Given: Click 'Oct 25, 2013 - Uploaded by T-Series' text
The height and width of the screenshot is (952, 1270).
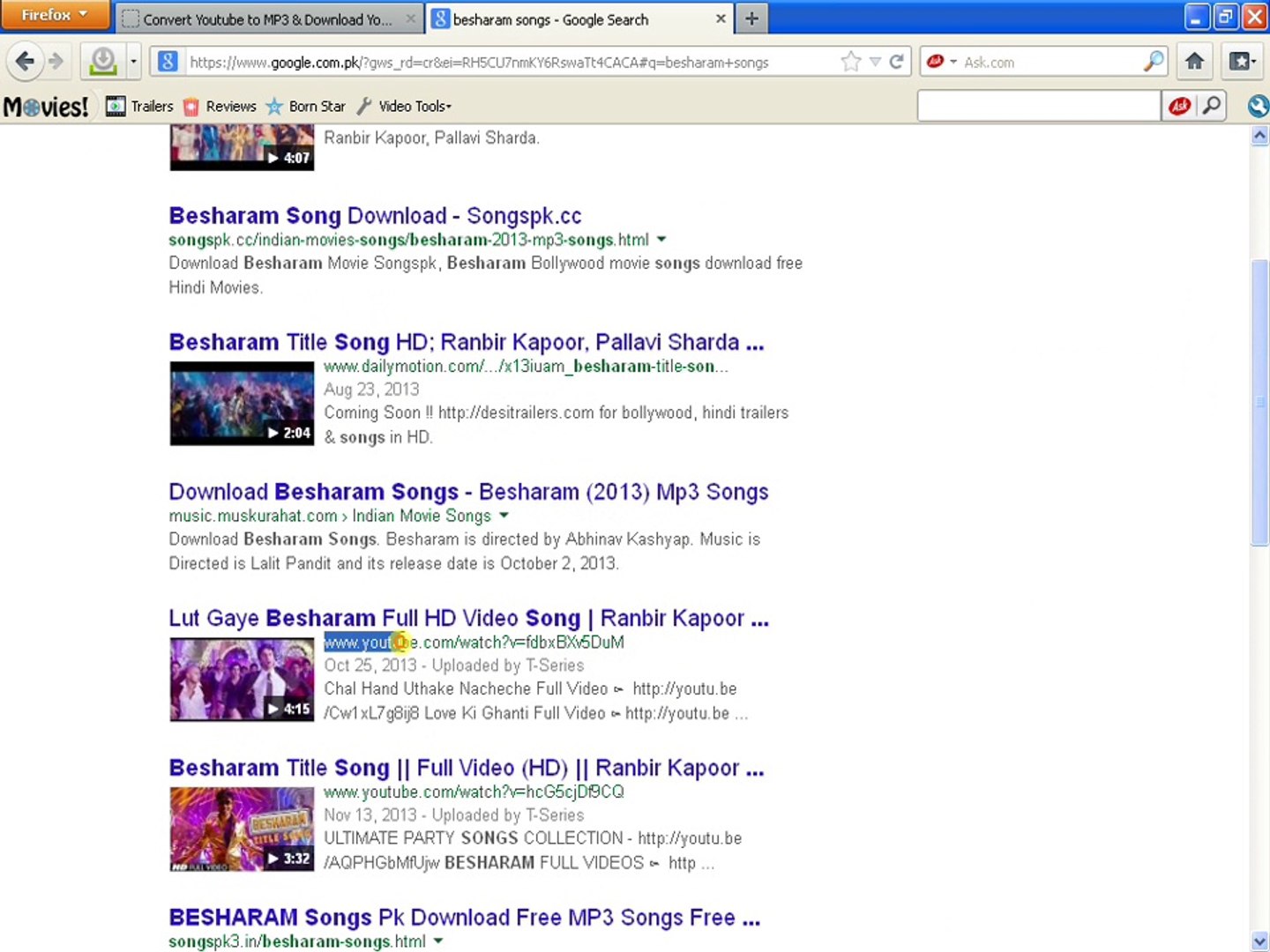Looking at the screenshot, I should click(453, 666).
